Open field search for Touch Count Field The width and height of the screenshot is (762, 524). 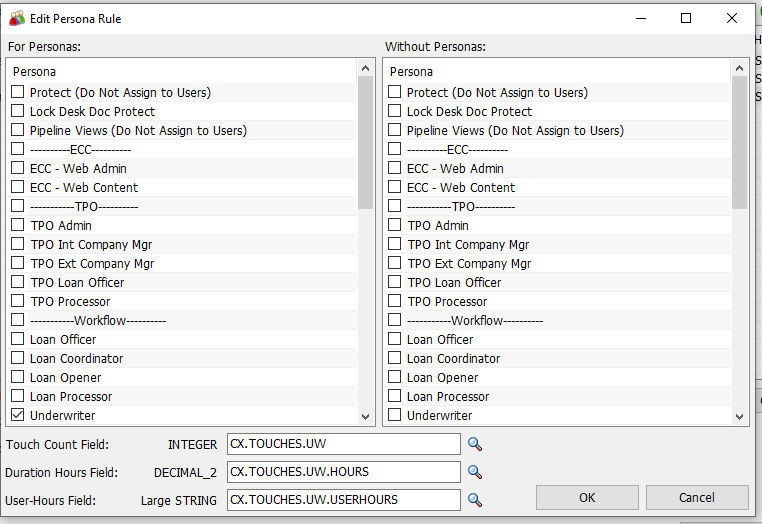[475, 444]
